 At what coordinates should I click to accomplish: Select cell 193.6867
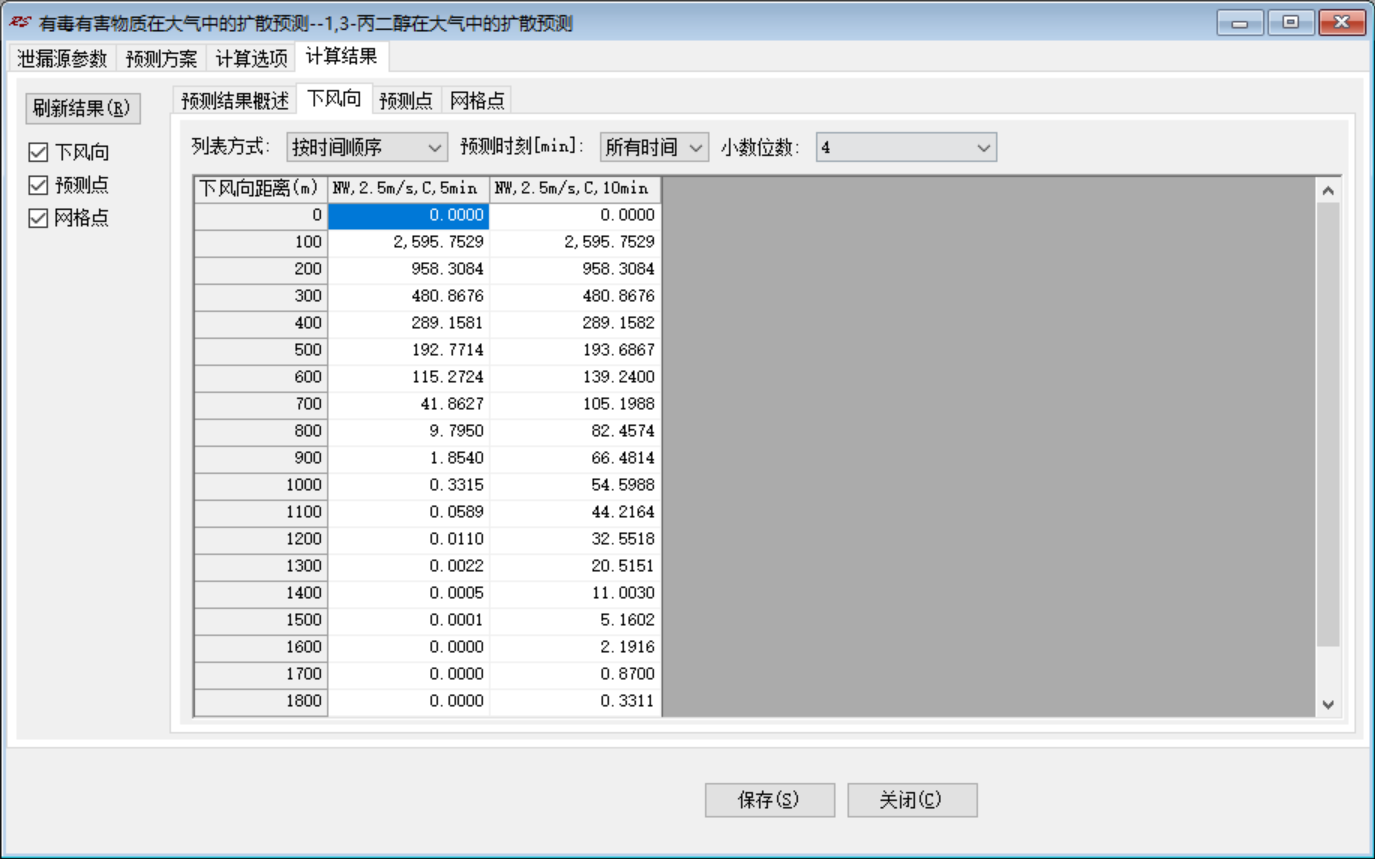coord(576,350)
